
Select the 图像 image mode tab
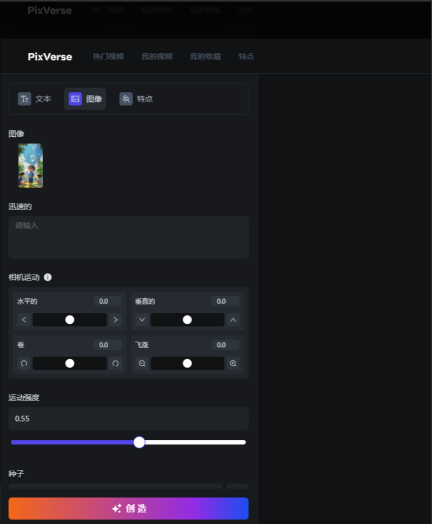(x=85, y=99)
